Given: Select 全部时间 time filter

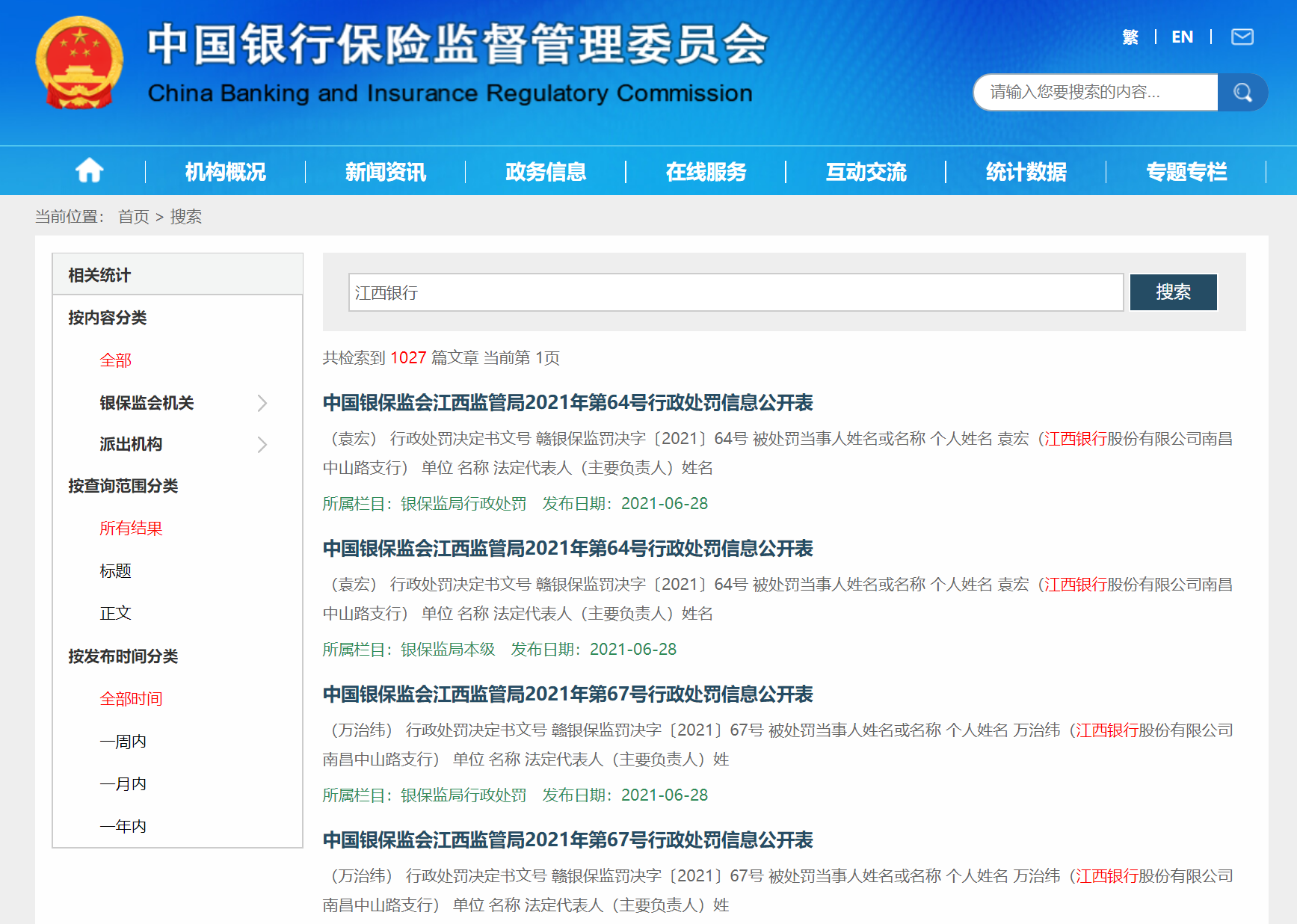Looking at the screenshot, I should pyautogui.click(x=131, y=699).
